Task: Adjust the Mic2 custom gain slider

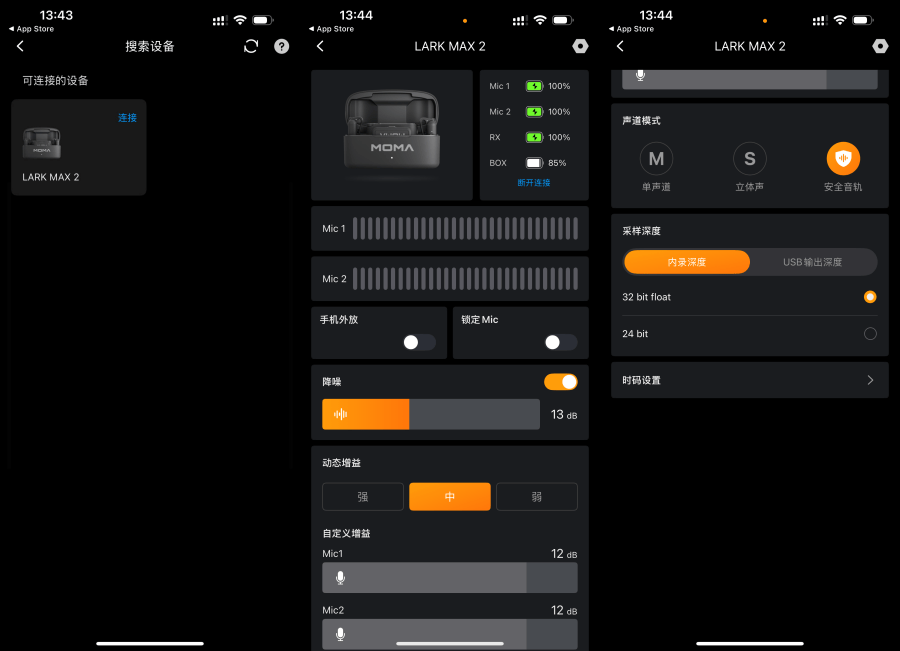Action: (x=450, y=634)
